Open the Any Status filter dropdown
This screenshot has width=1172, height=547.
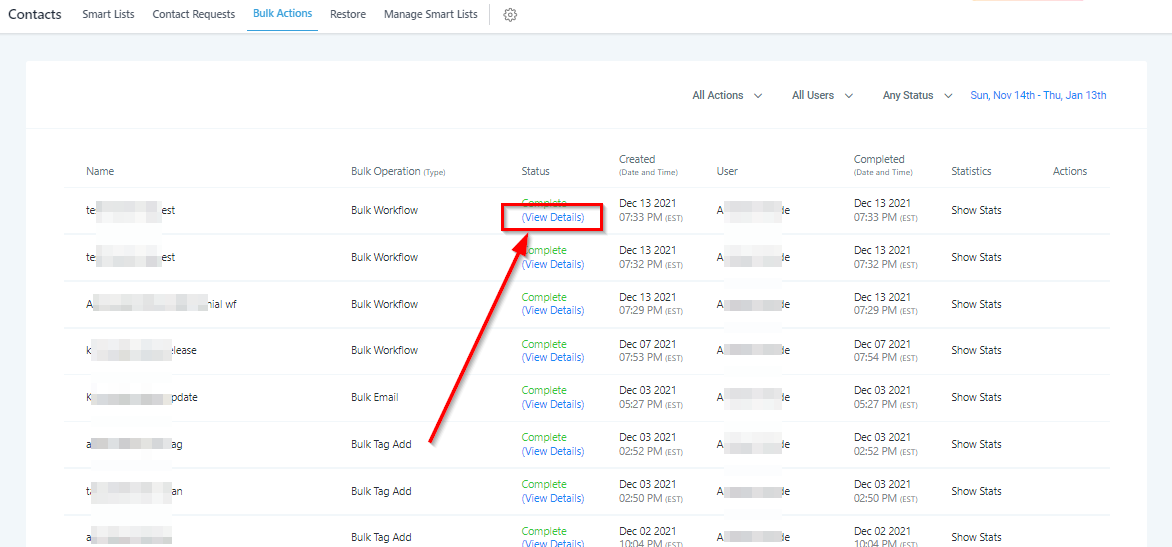tap(917, 96)
